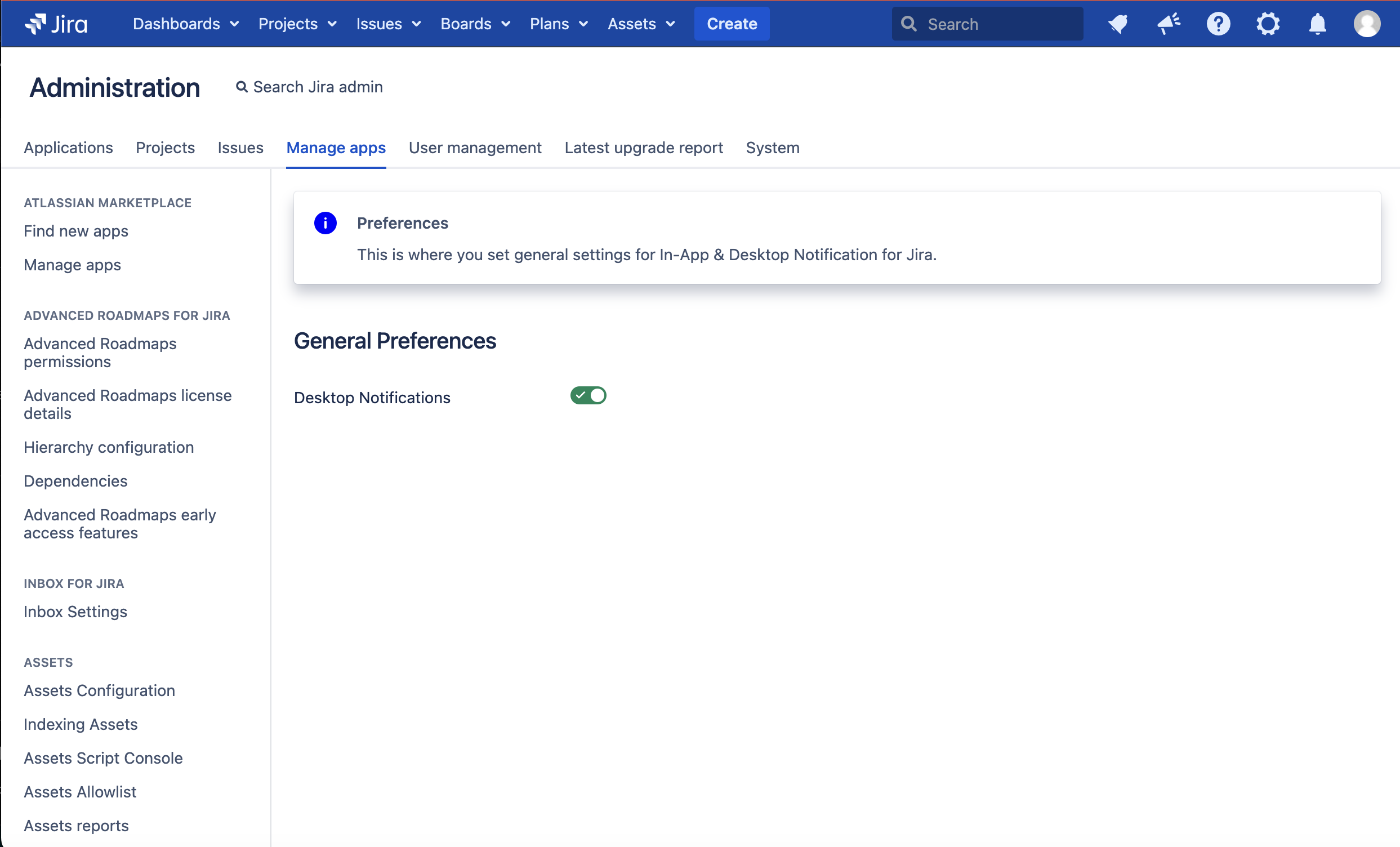The image size is (1400, 847).
Task: Switch to the User management tab
Action: 475,148
